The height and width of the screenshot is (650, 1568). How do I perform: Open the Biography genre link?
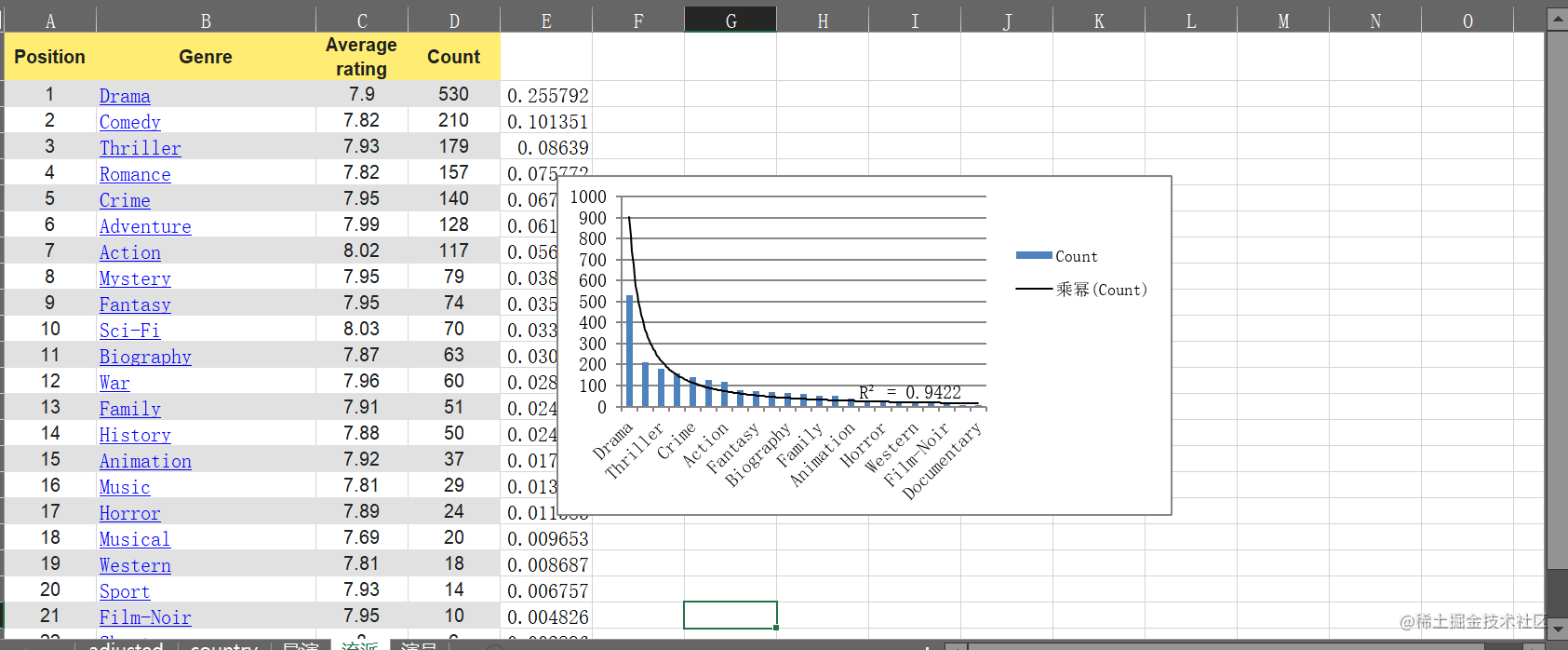coord(145,357)
